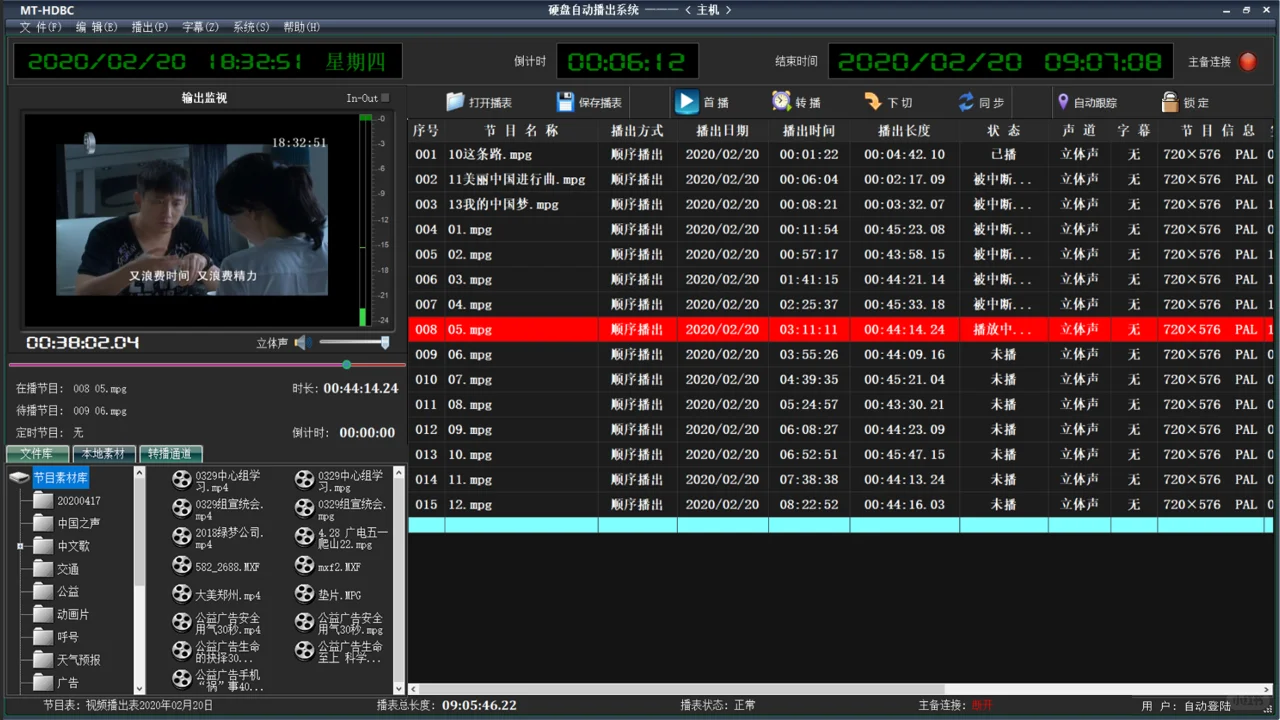Open the 编辑 menu
1280x720 pixels.
click(x=97, y=27)
